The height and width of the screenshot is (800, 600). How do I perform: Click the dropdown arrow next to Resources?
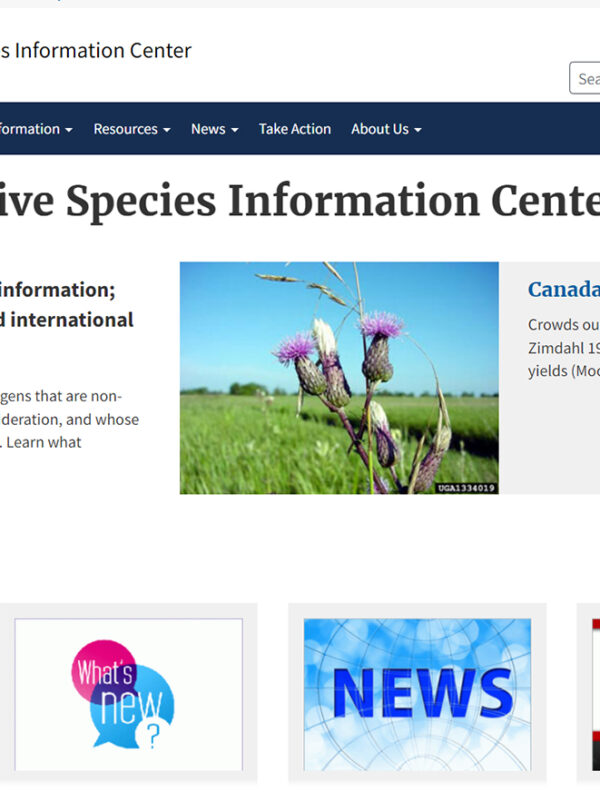(167, 130)
